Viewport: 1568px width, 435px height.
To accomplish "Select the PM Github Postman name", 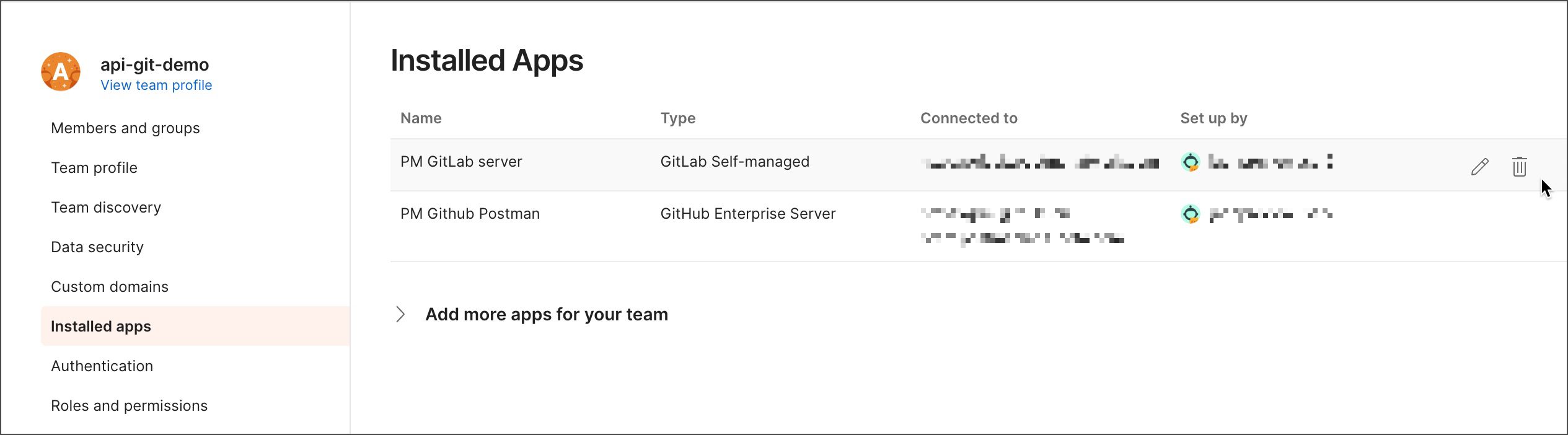I will 470,214.
